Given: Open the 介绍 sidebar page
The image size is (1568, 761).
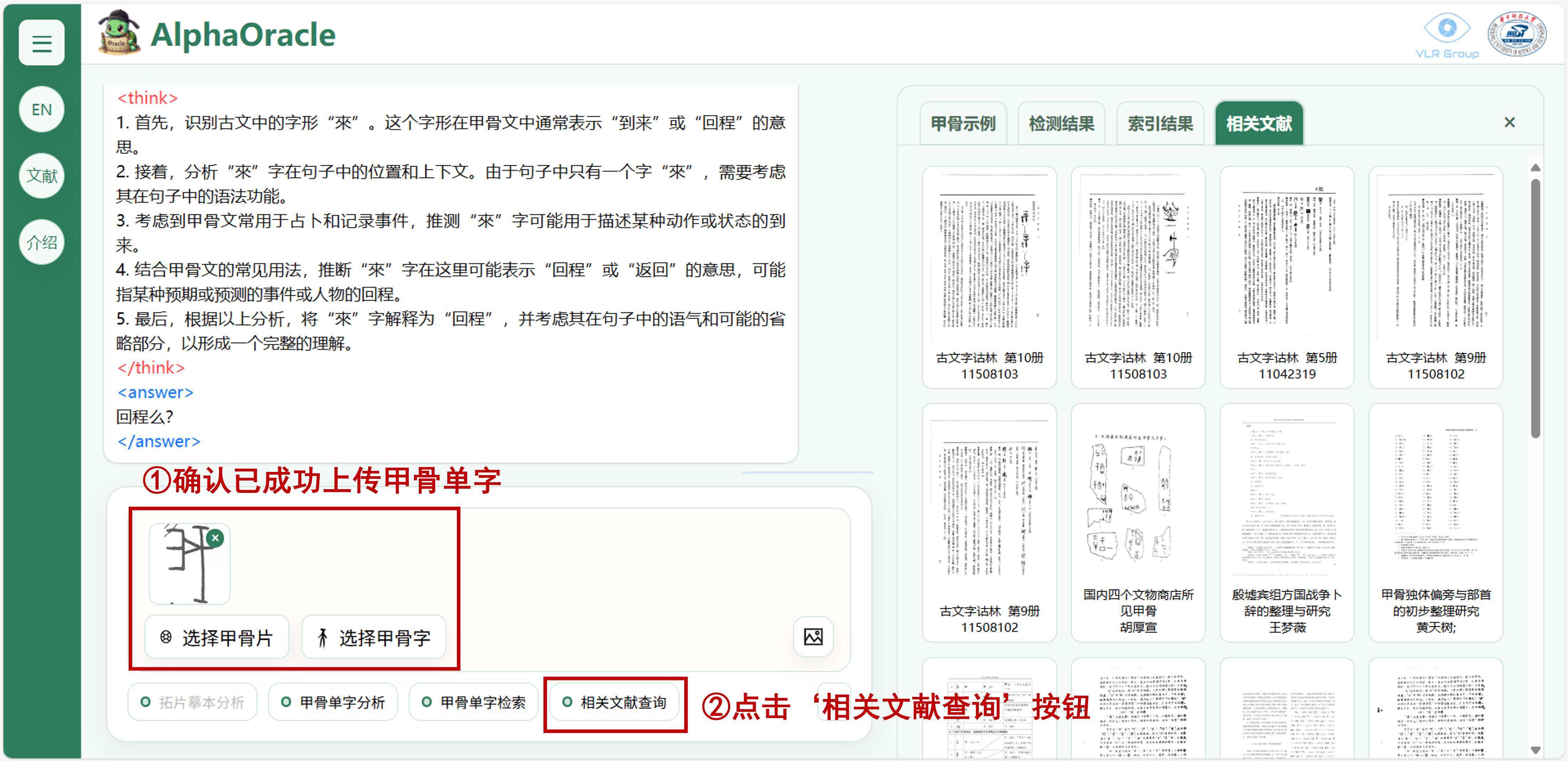Looking at the screenshot, I should (41, 242).
